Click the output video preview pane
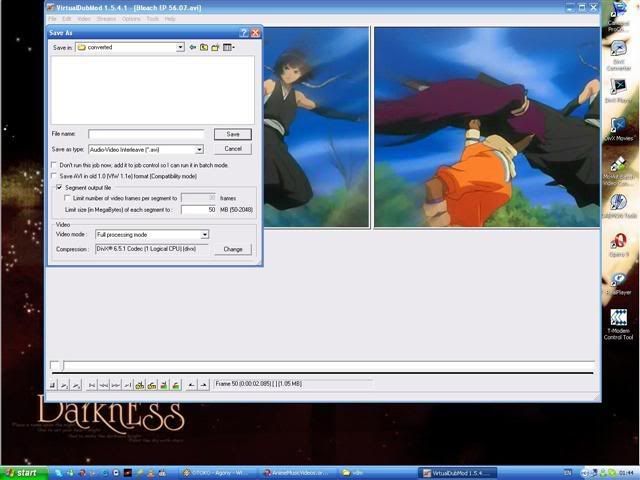 coord(487,127)
